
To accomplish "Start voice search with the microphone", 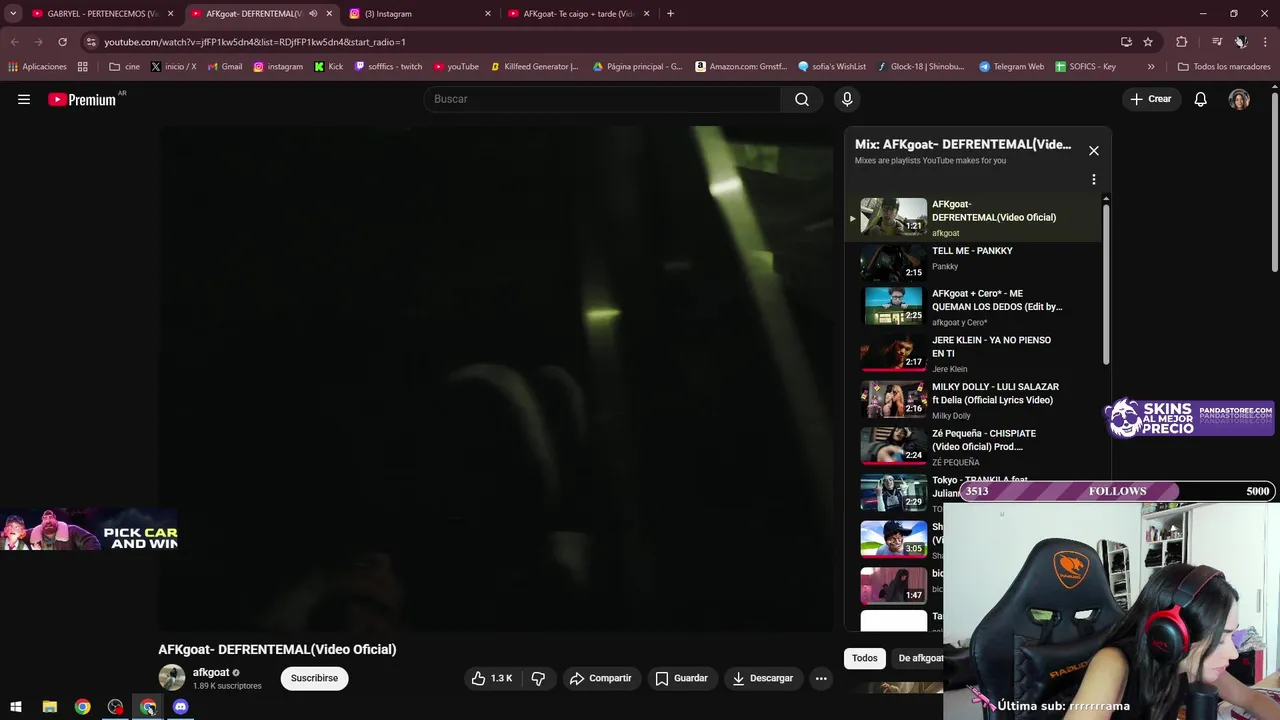I will (x=847, y=99).
